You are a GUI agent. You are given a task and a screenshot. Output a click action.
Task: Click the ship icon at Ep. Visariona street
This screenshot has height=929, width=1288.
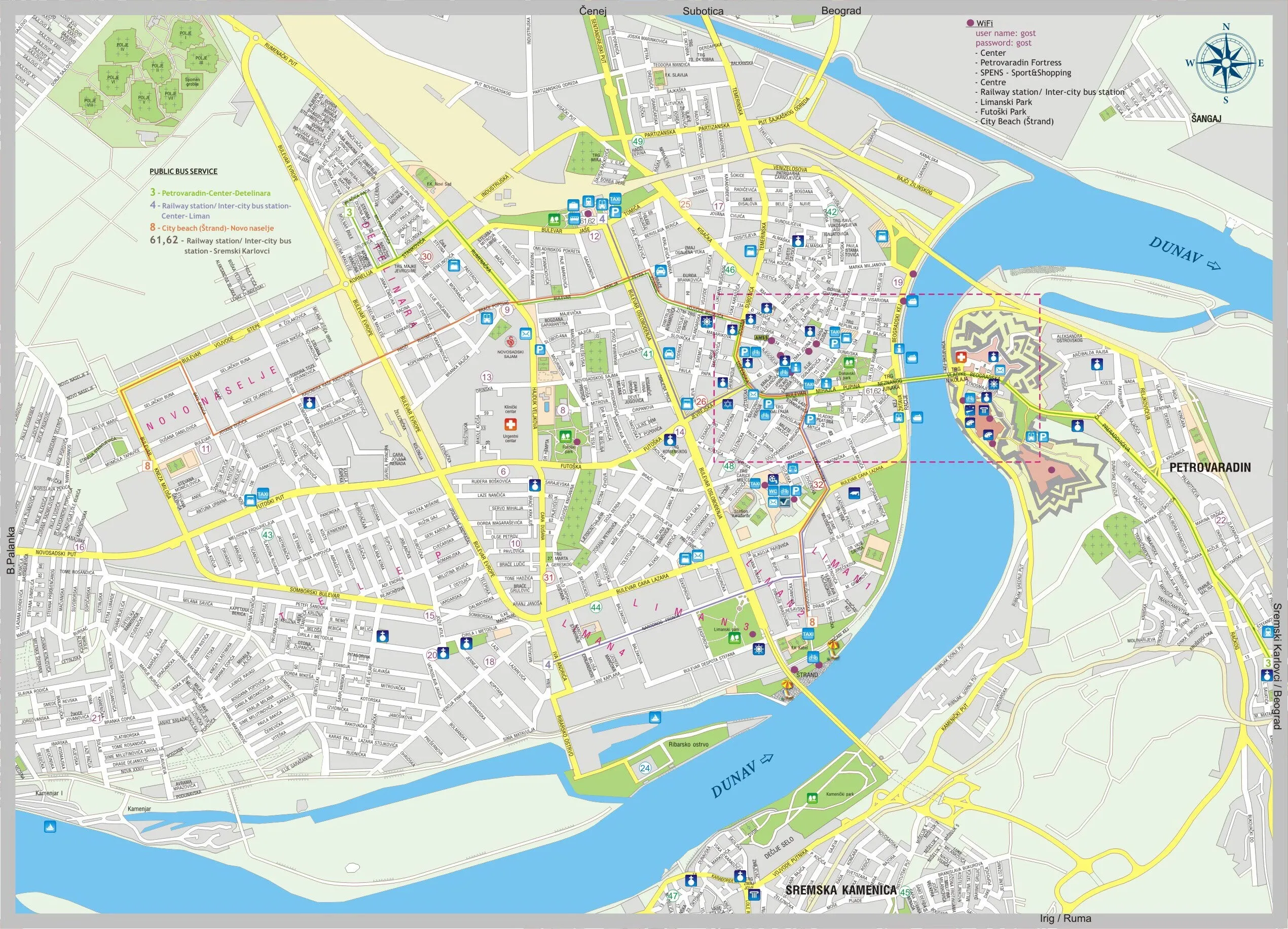912,301
